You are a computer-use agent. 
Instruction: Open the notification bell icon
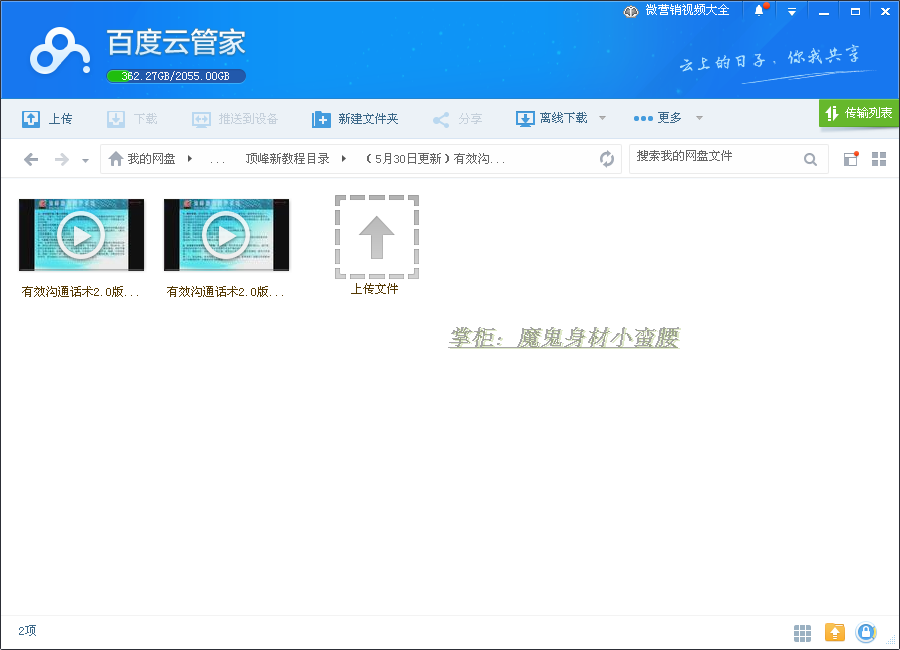tap(760, 10)
